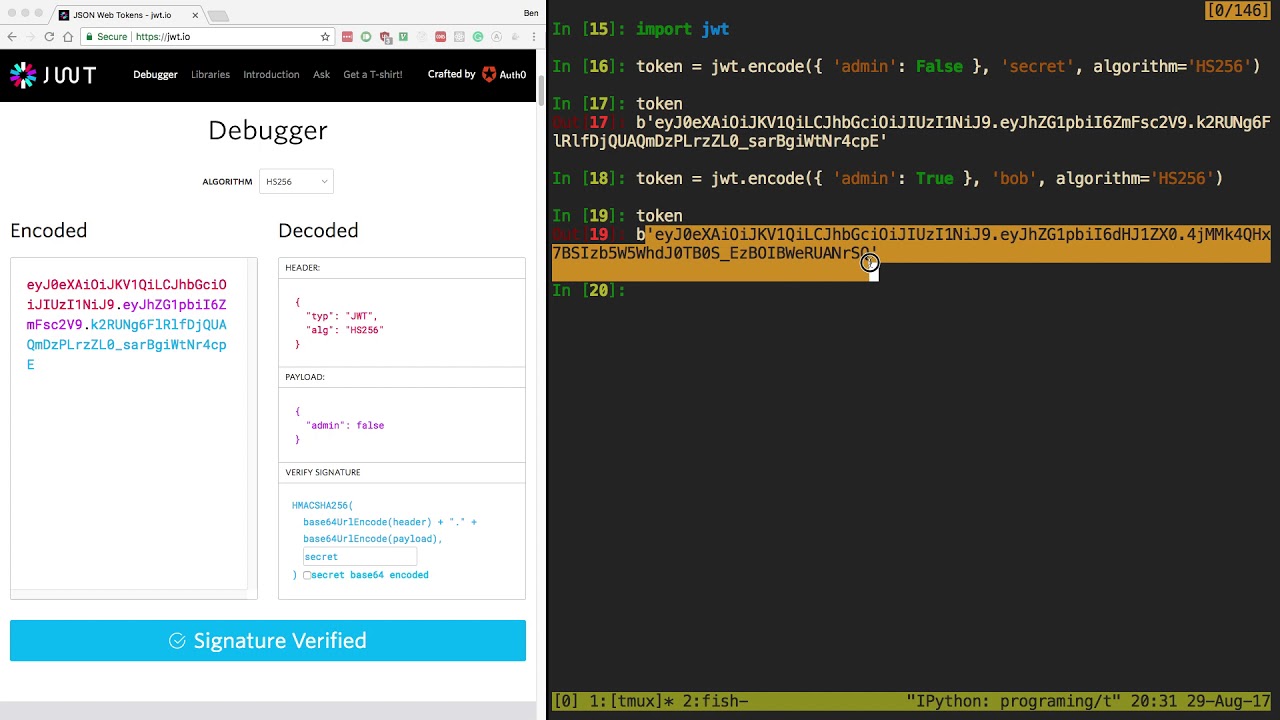
Task: Click the 'Decoded' section heading
Action: coord(318,230)
